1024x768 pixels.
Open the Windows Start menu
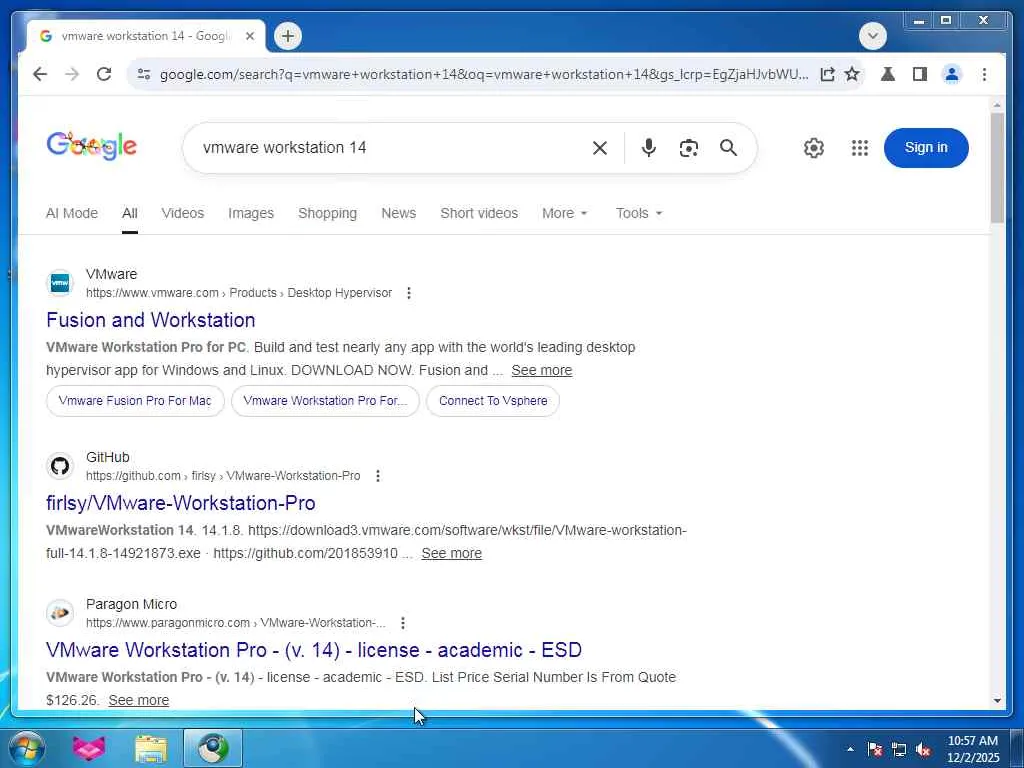(27, 748)
